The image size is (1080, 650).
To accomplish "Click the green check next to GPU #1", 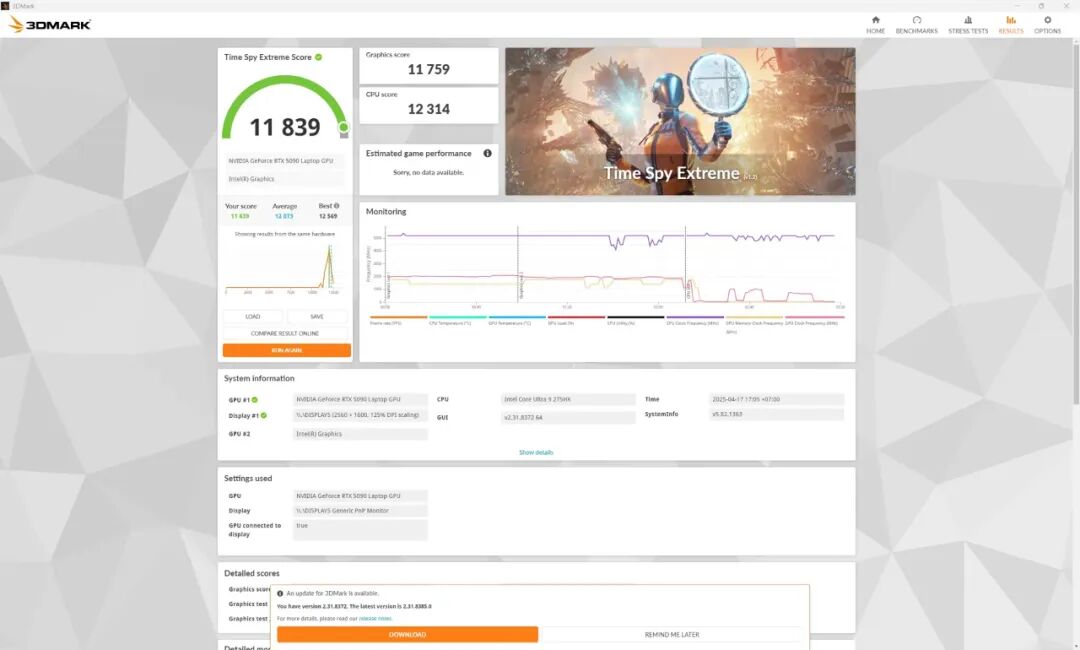I will (254, 399).
